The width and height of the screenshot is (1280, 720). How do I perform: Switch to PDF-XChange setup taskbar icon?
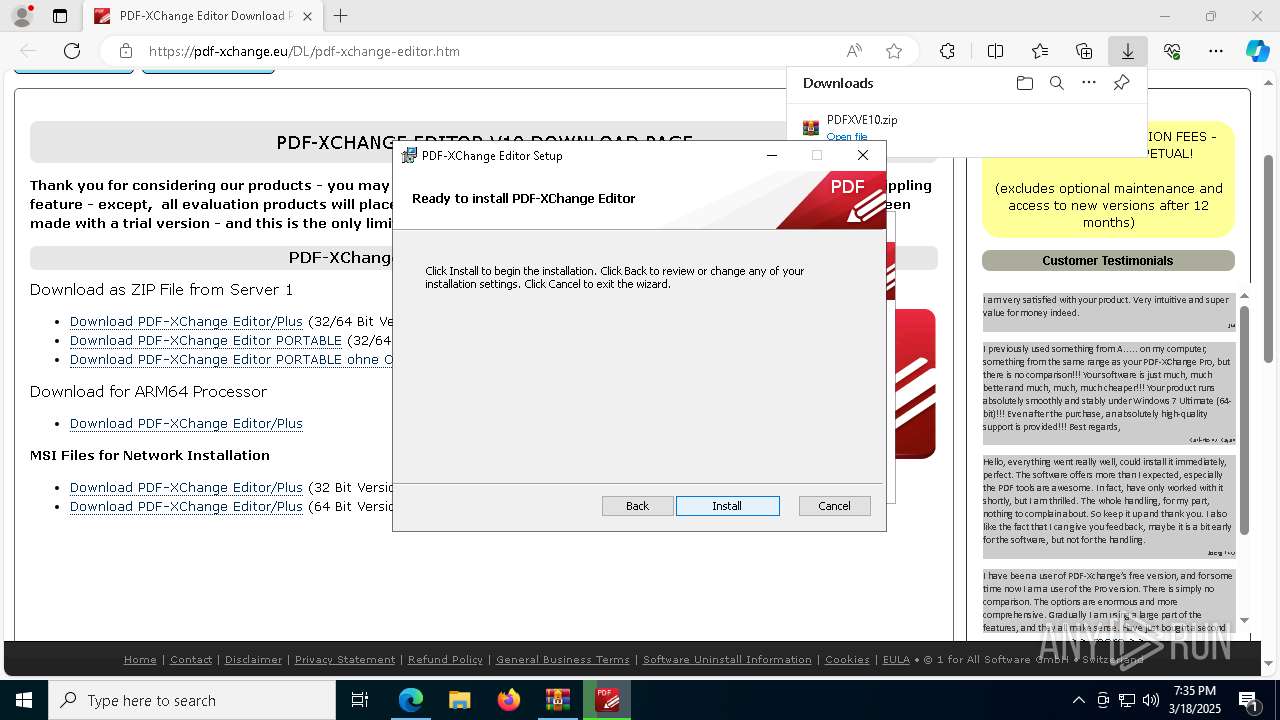[x=607, y=700]
